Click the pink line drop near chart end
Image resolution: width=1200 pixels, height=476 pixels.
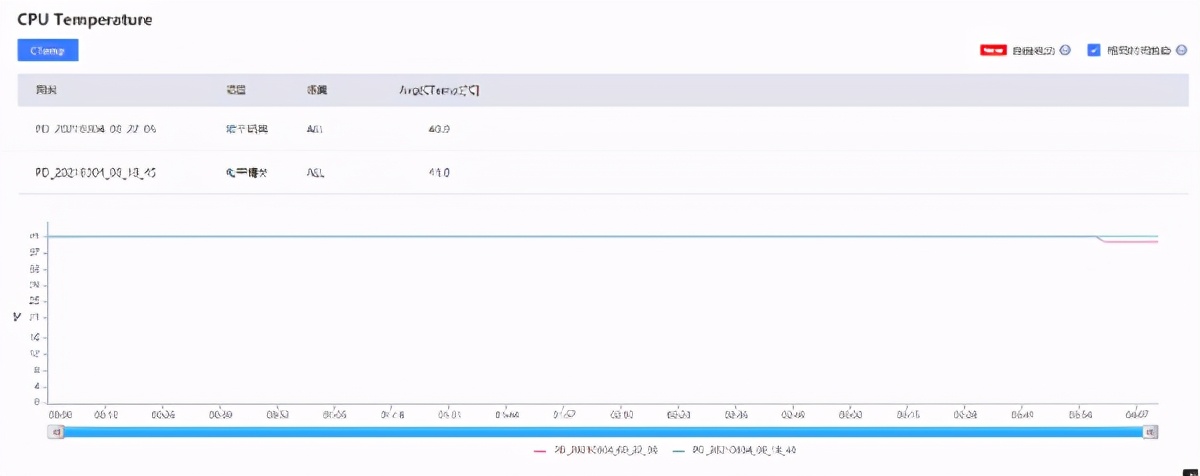pyautogui.click(x=1100, y=239)
